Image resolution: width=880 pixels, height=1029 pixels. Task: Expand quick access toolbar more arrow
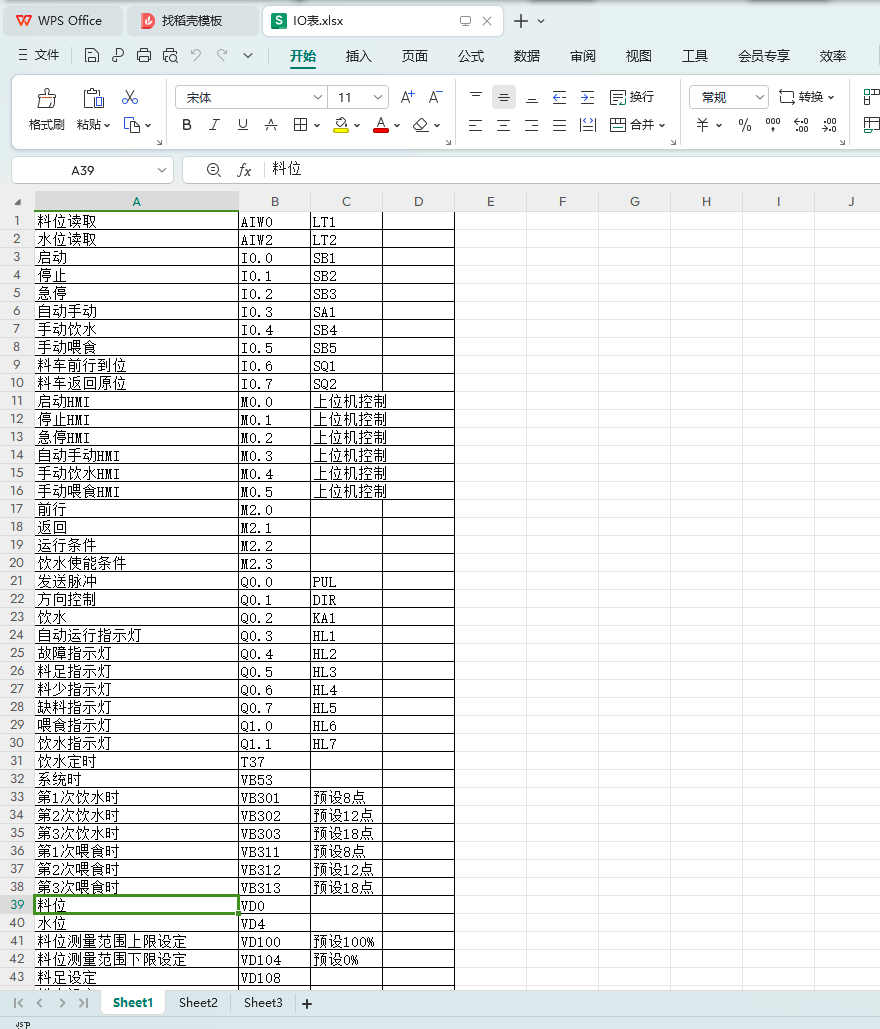247,56
